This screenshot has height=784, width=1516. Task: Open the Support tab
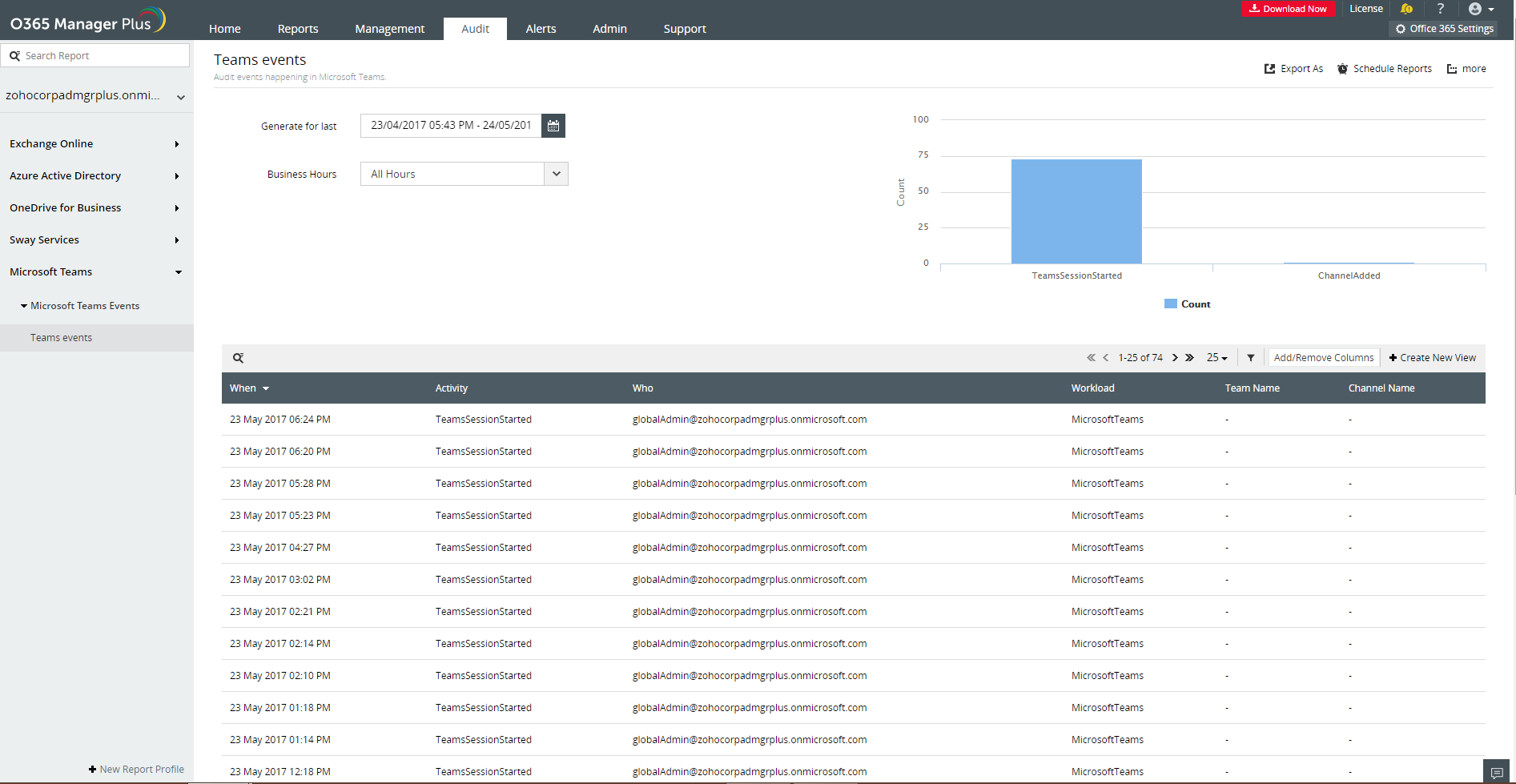point(685,29)
